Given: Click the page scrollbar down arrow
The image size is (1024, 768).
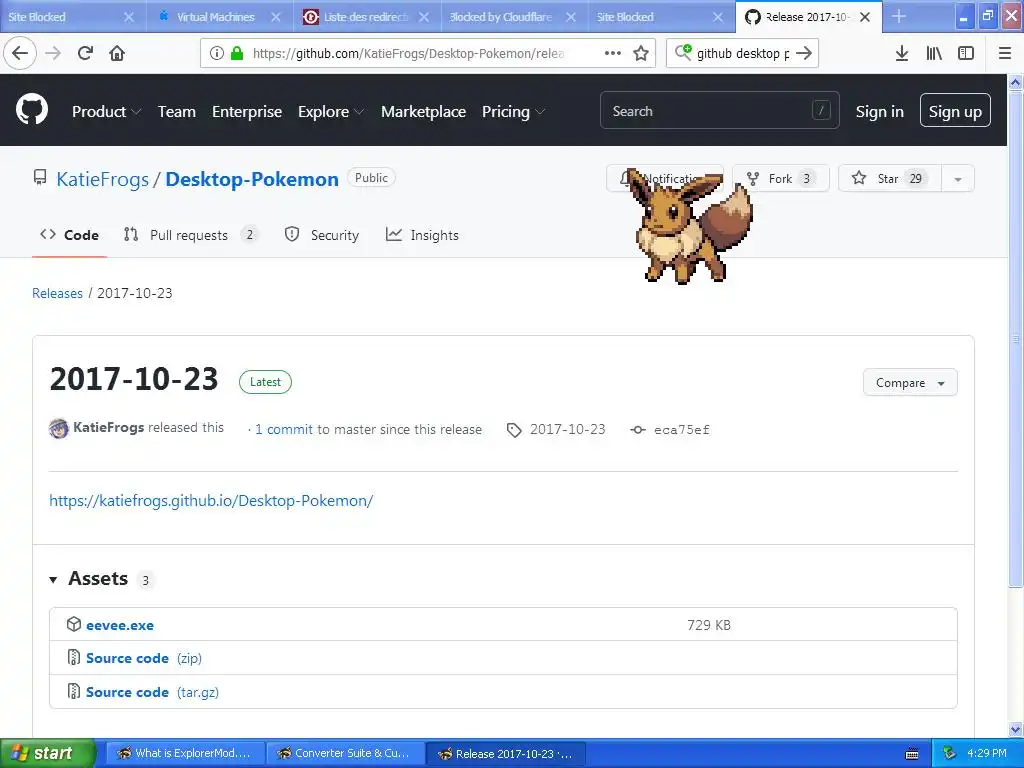Looking at the screenshot, I should [1016, 729].
